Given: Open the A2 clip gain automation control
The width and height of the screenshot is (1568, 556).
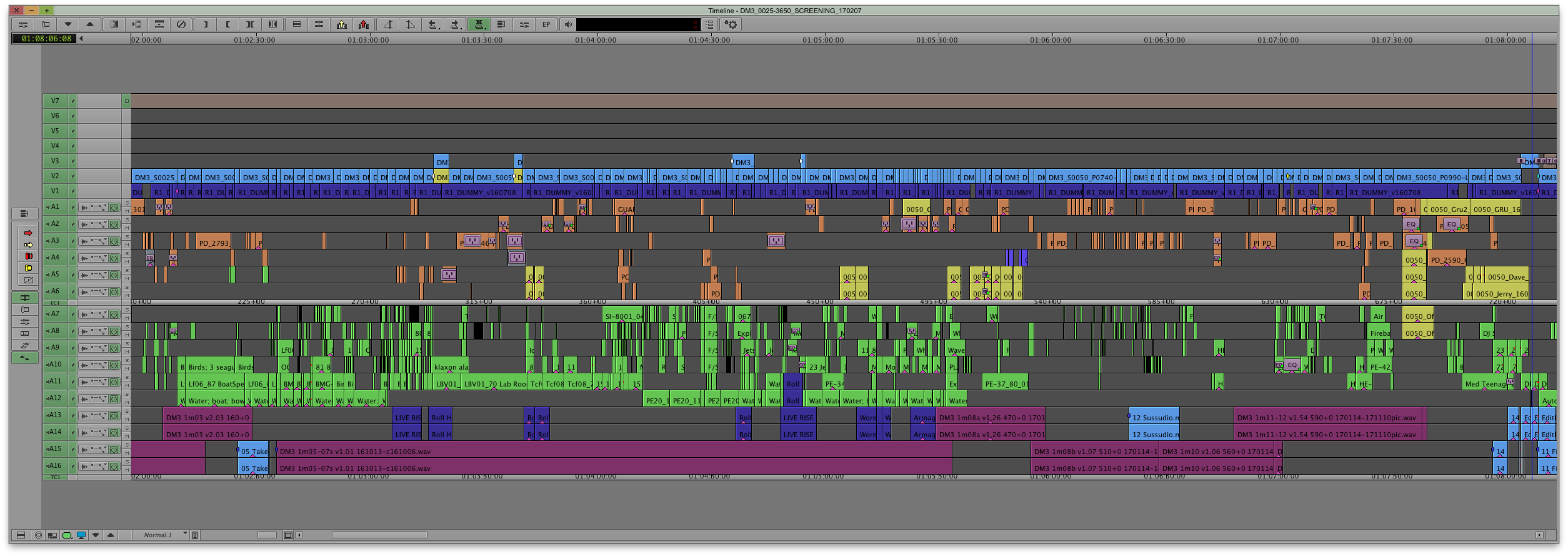Looking at the screenshot, I should tap(99, 225).
